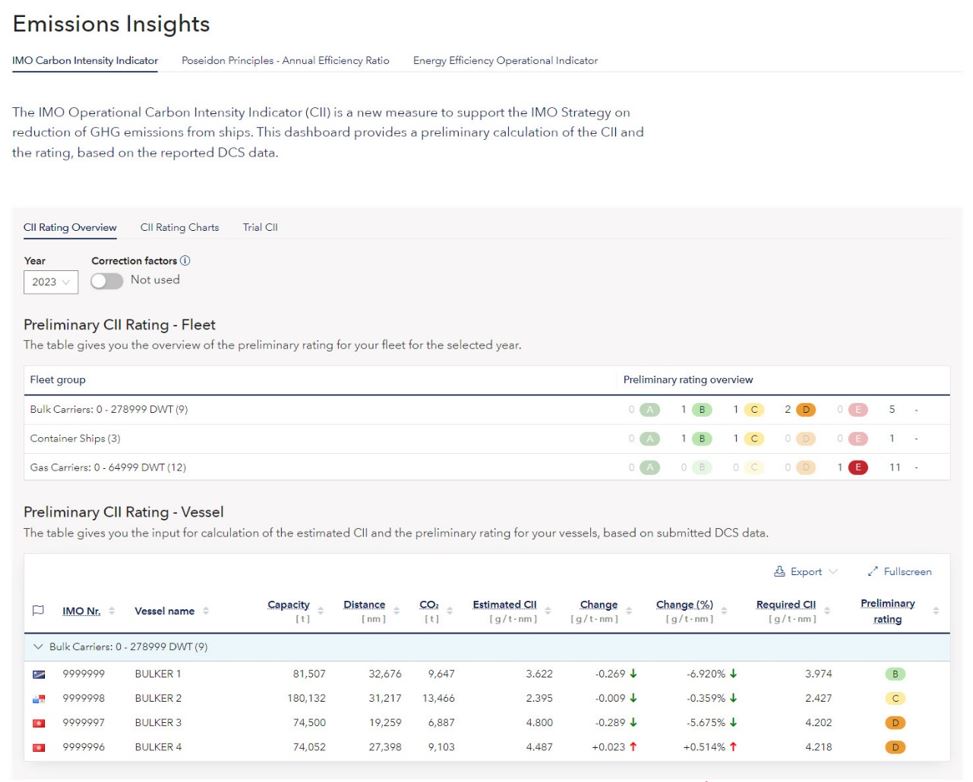Select the CII Rating Overview sub-tab
The image size is (973, 782).
point(70,227)
